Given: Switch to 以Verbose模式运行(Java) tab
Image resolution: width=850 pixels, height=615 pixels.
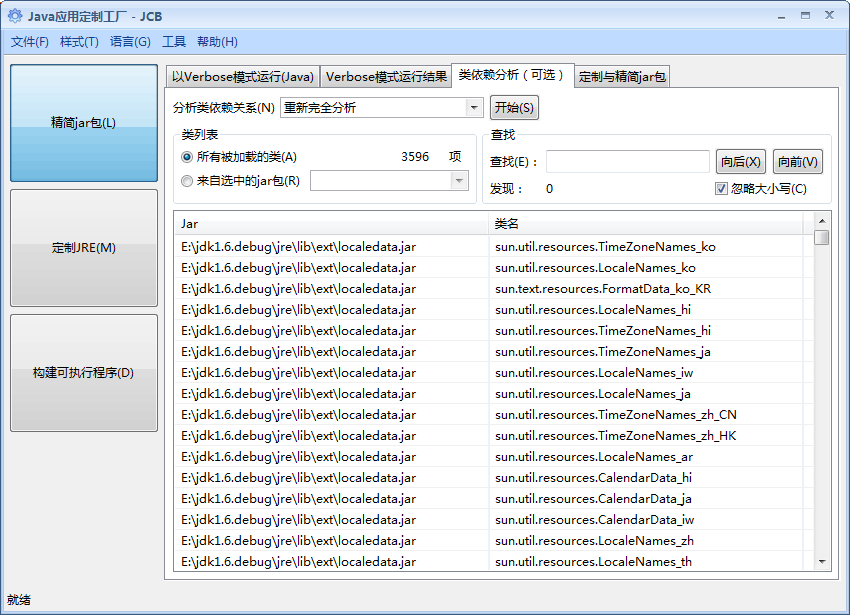Looking at the screenshot, I should pyautogui.click(x=242, y=76).
